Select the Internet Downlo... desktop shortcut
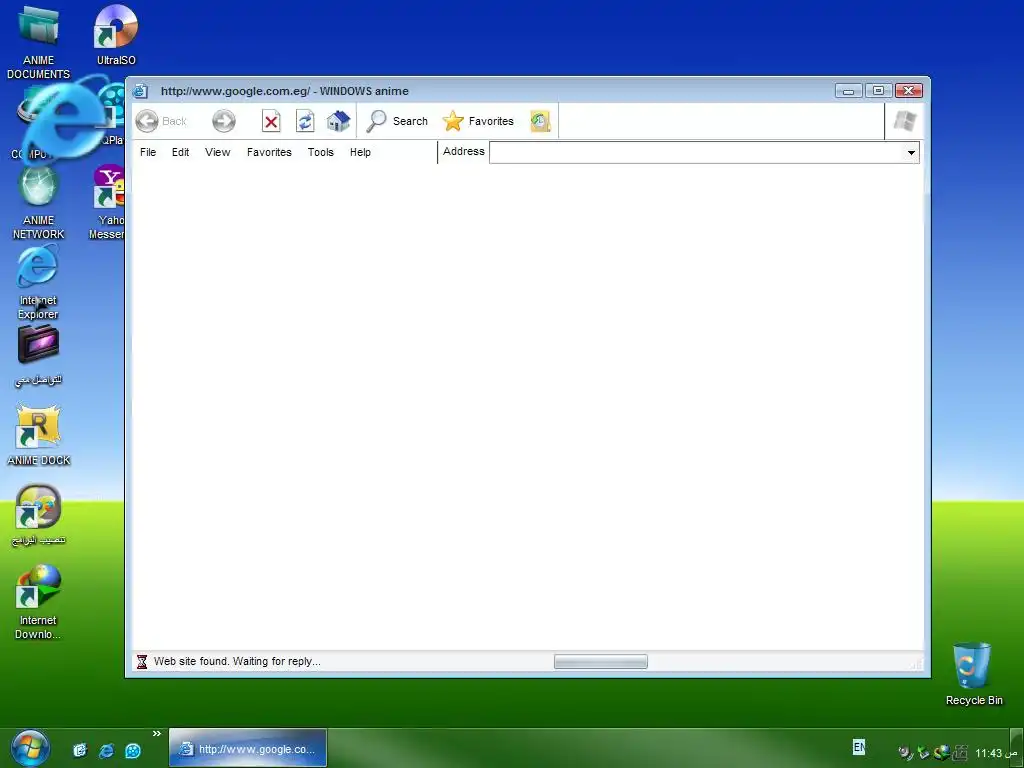Screen dimensions: 1024x768 pos(38,602)
